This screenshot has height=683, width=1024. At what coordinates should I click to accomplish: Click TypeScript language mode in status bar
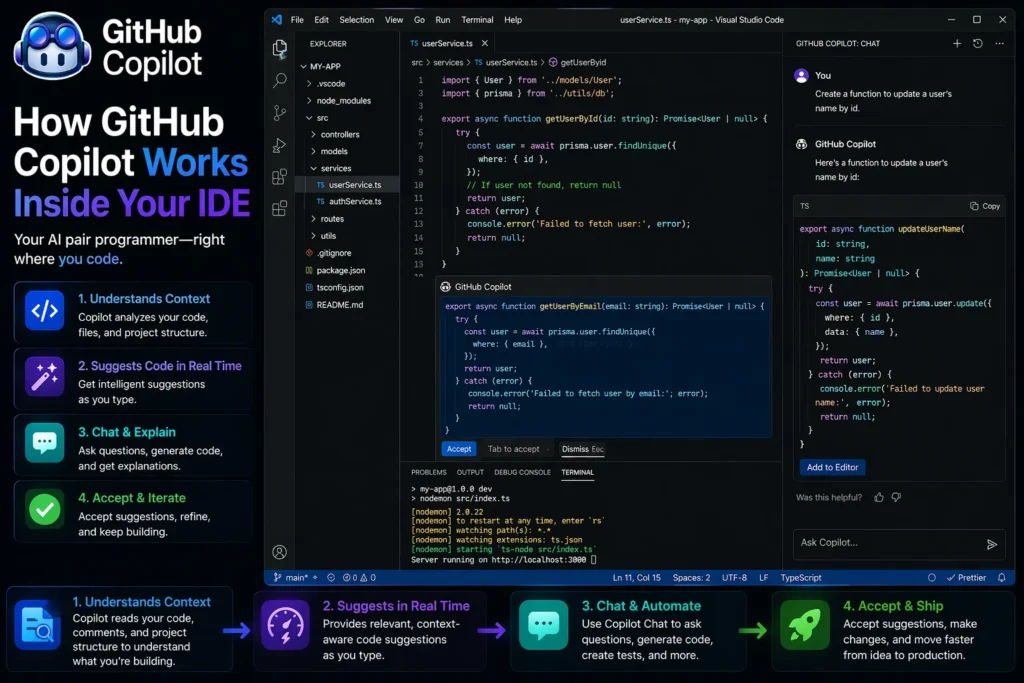point(801,577)
